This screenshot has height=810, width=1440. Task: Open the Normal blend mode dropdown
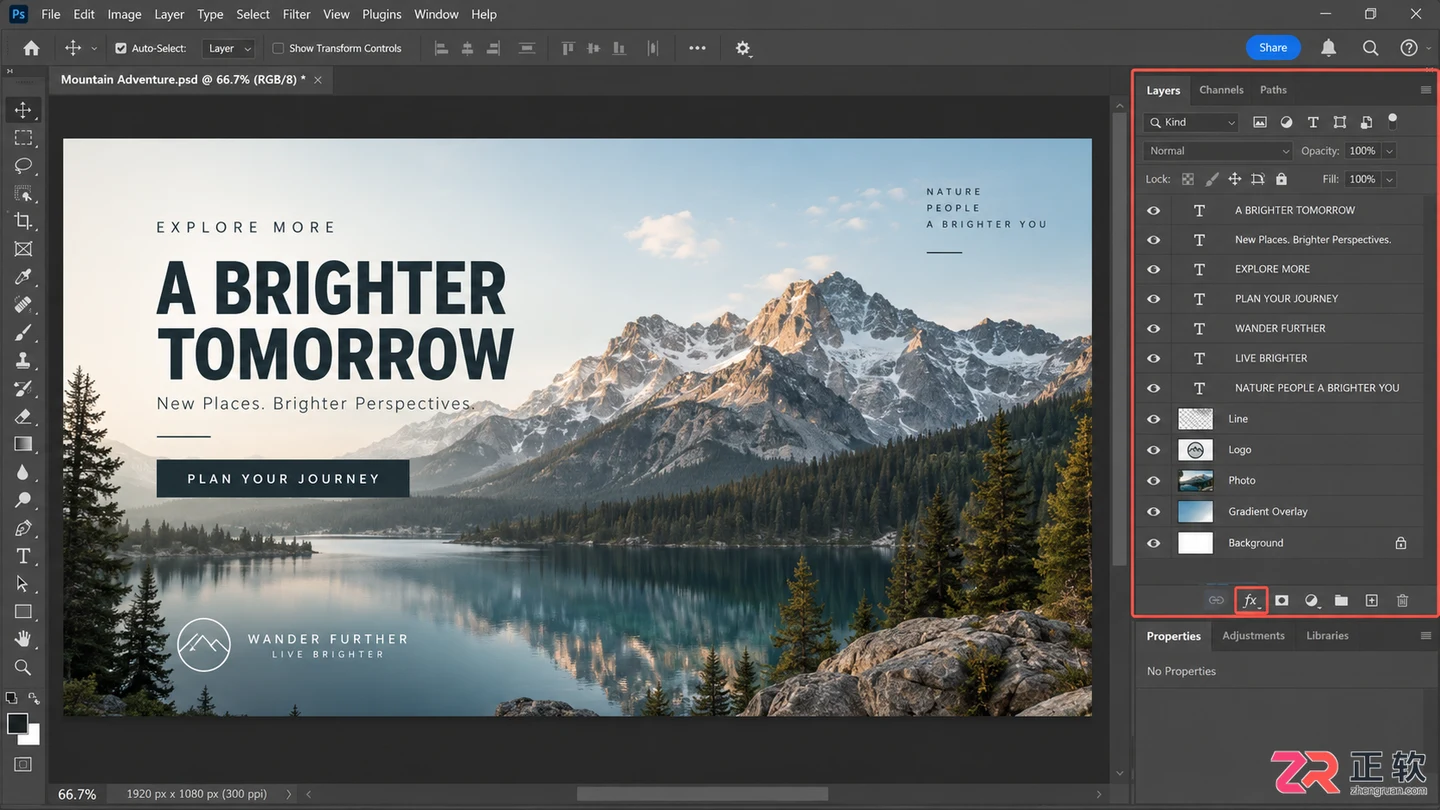coord(1219,151)
